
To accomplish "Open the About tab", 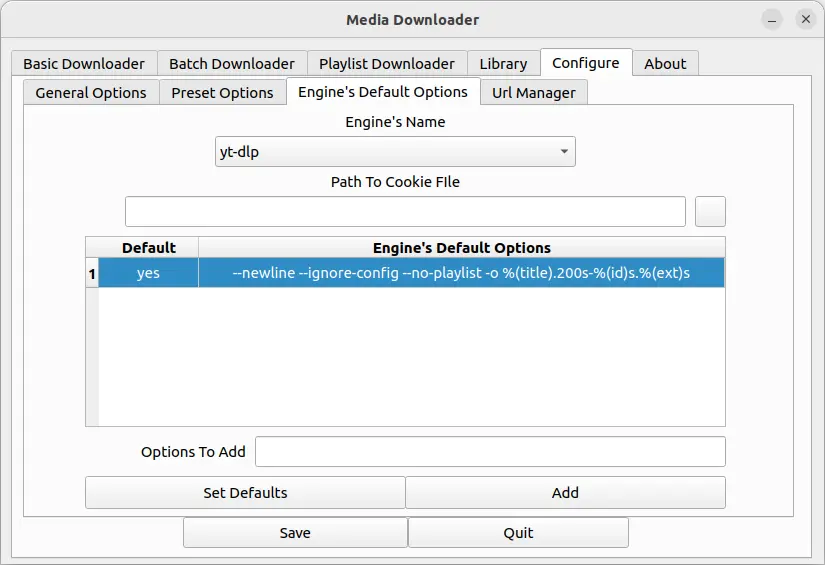I will click(x=665, y=63).
